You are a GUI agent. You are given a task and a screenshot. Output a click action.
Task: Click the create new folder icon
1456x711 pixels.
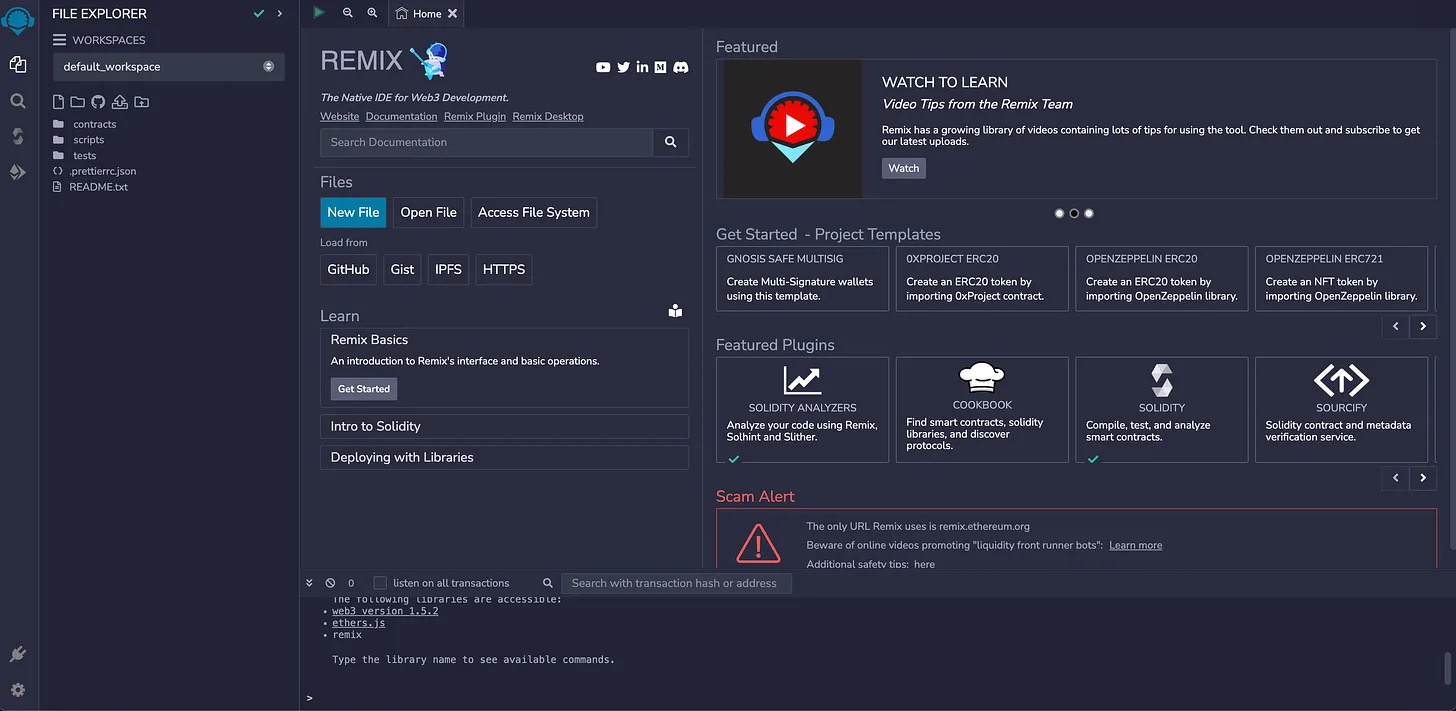pyautogui.click(x=77, y=102)
